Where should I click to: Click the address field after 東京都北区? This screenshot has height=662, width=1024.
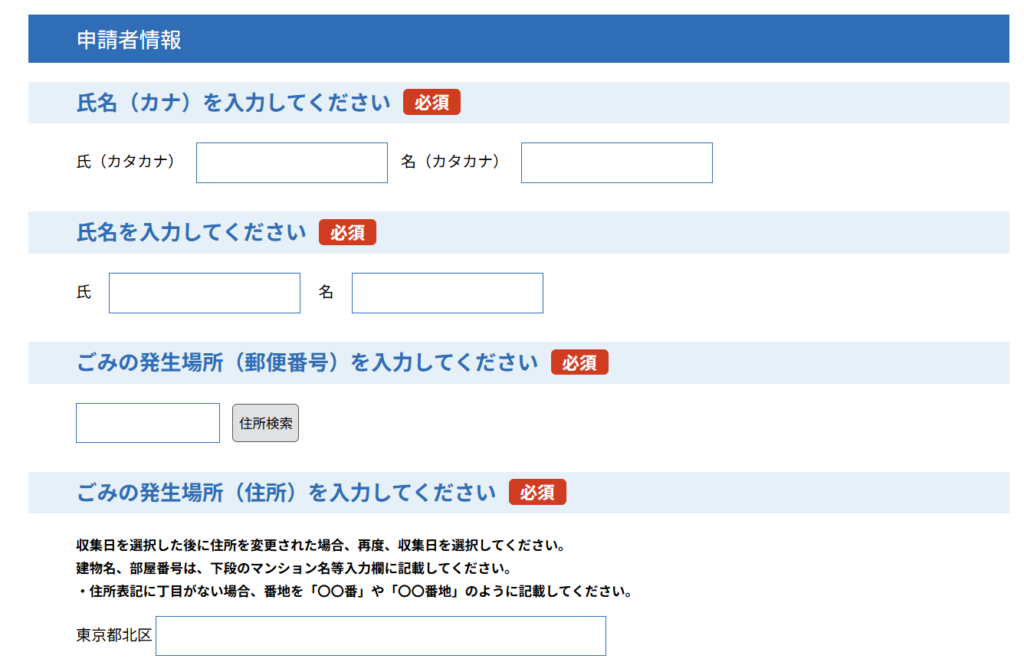pyautogui.click(x=380, y=636)
